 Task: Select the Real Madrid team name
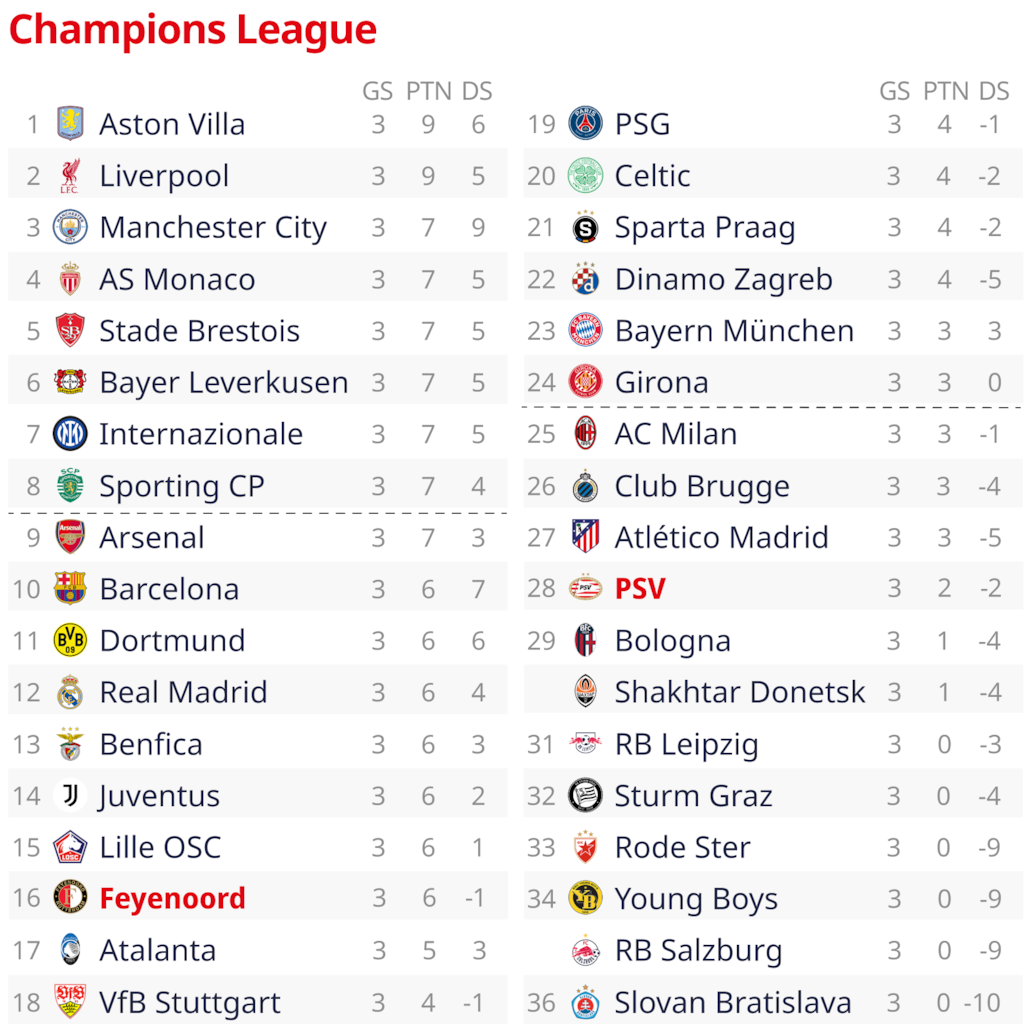tap(183, 692)
